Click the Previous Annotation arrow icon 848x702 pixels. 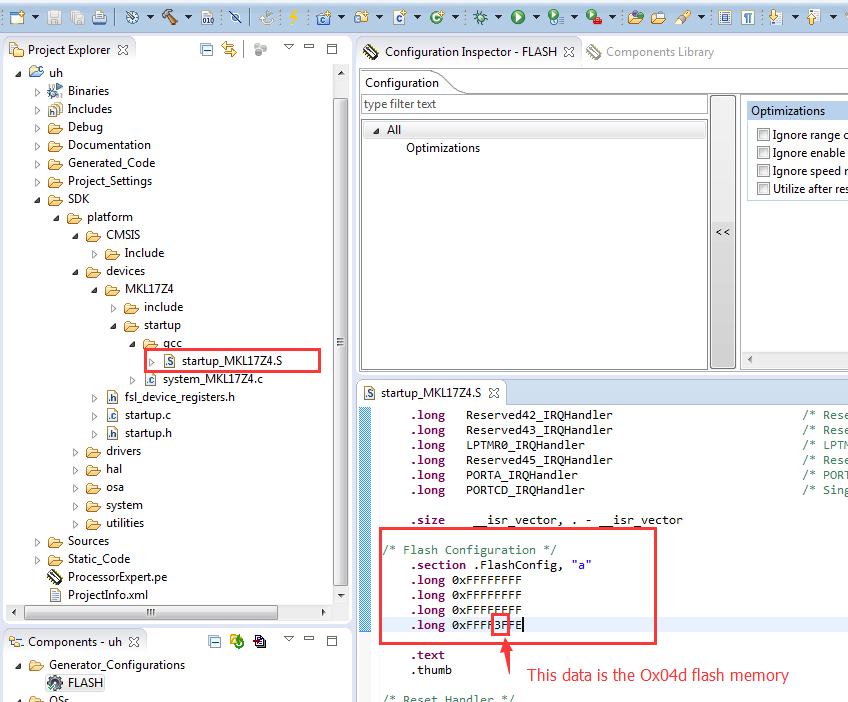(812, 17)
